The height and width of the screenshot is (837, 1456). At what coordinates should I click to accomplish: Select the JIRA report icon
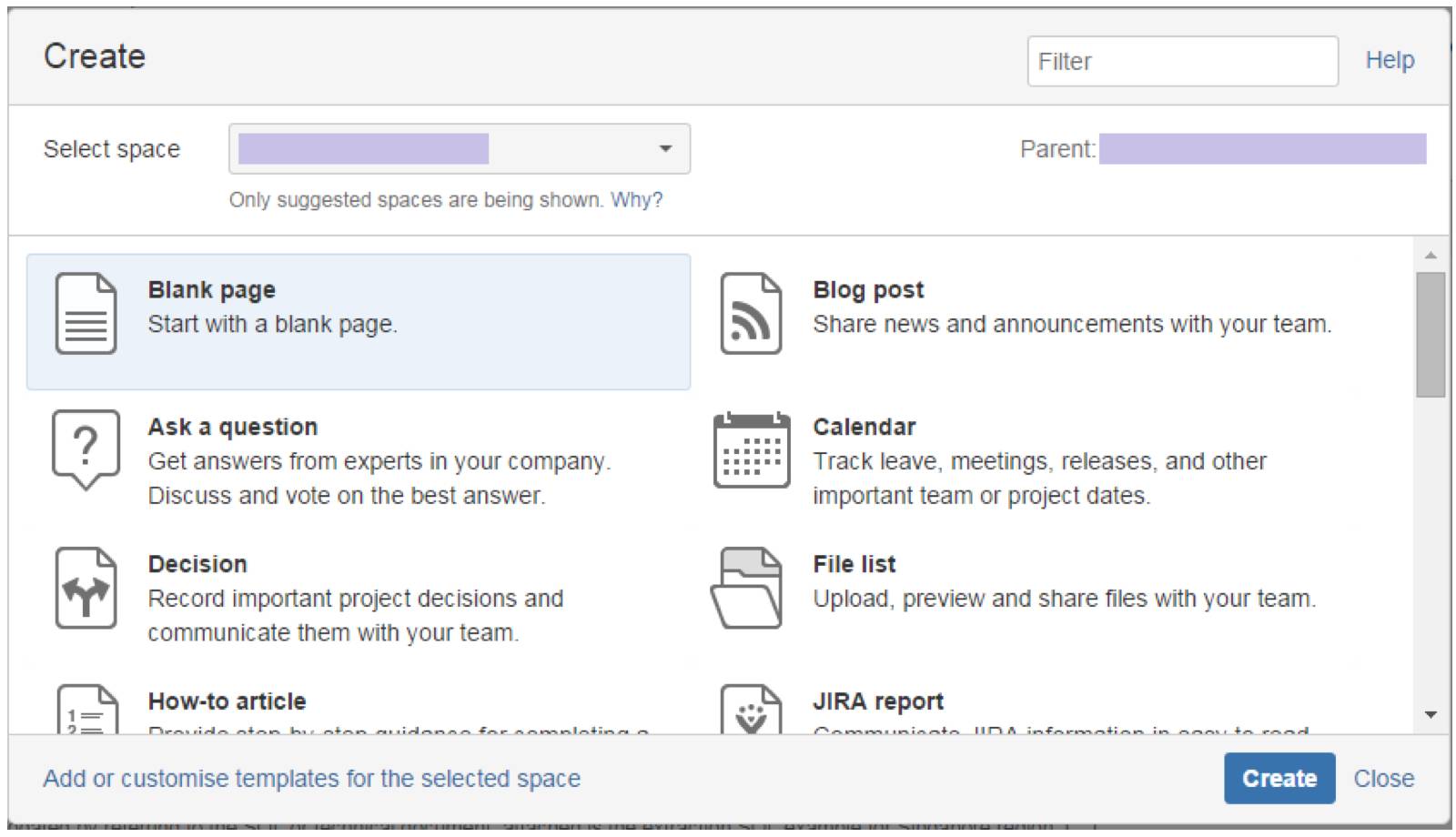coord(751,711)
